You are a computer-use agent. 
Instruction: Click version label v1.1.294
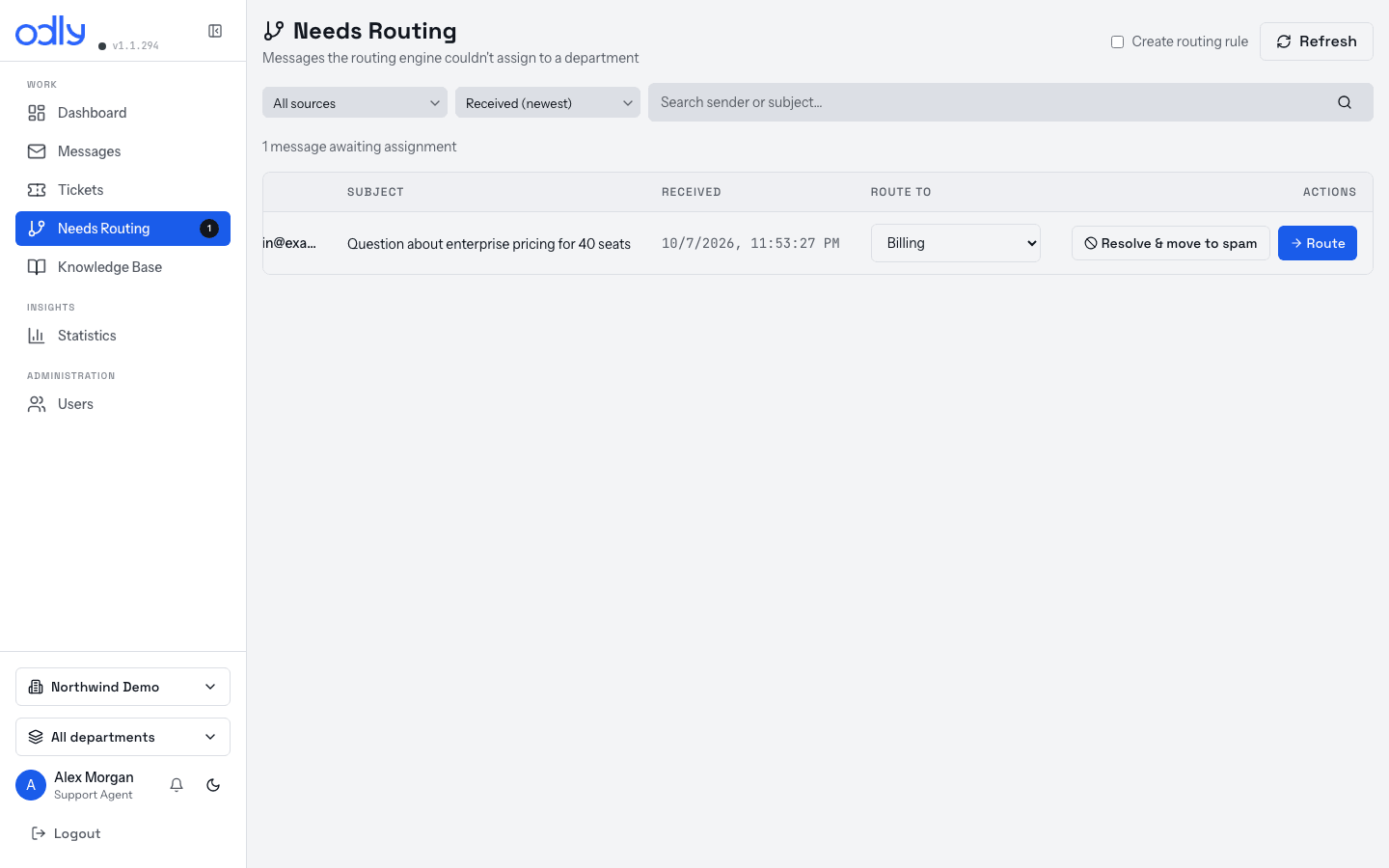click(x=136, y=45)
